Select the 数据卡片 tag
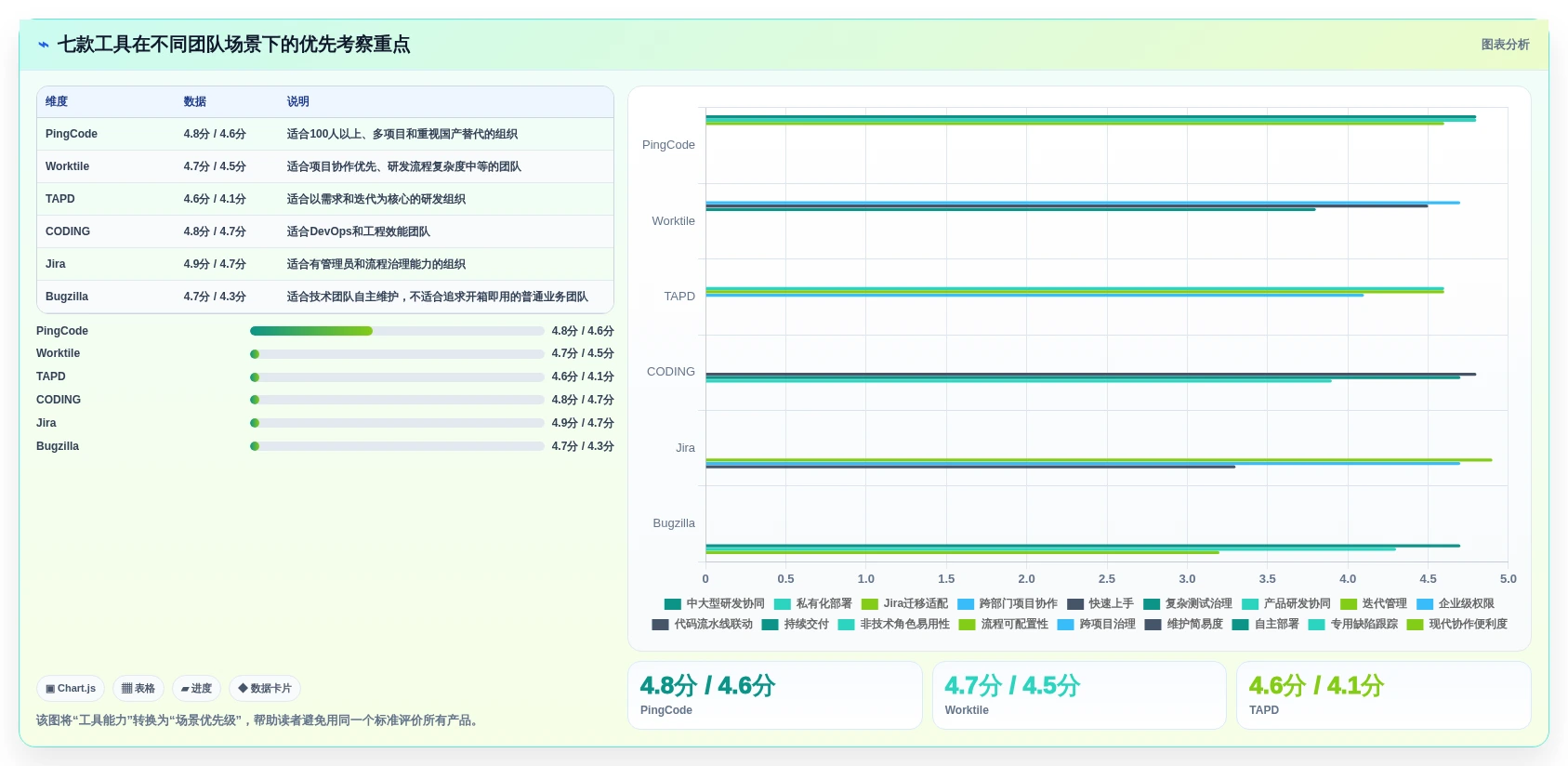The width and height of the screenshot is (1568, 766). (265, 689)
